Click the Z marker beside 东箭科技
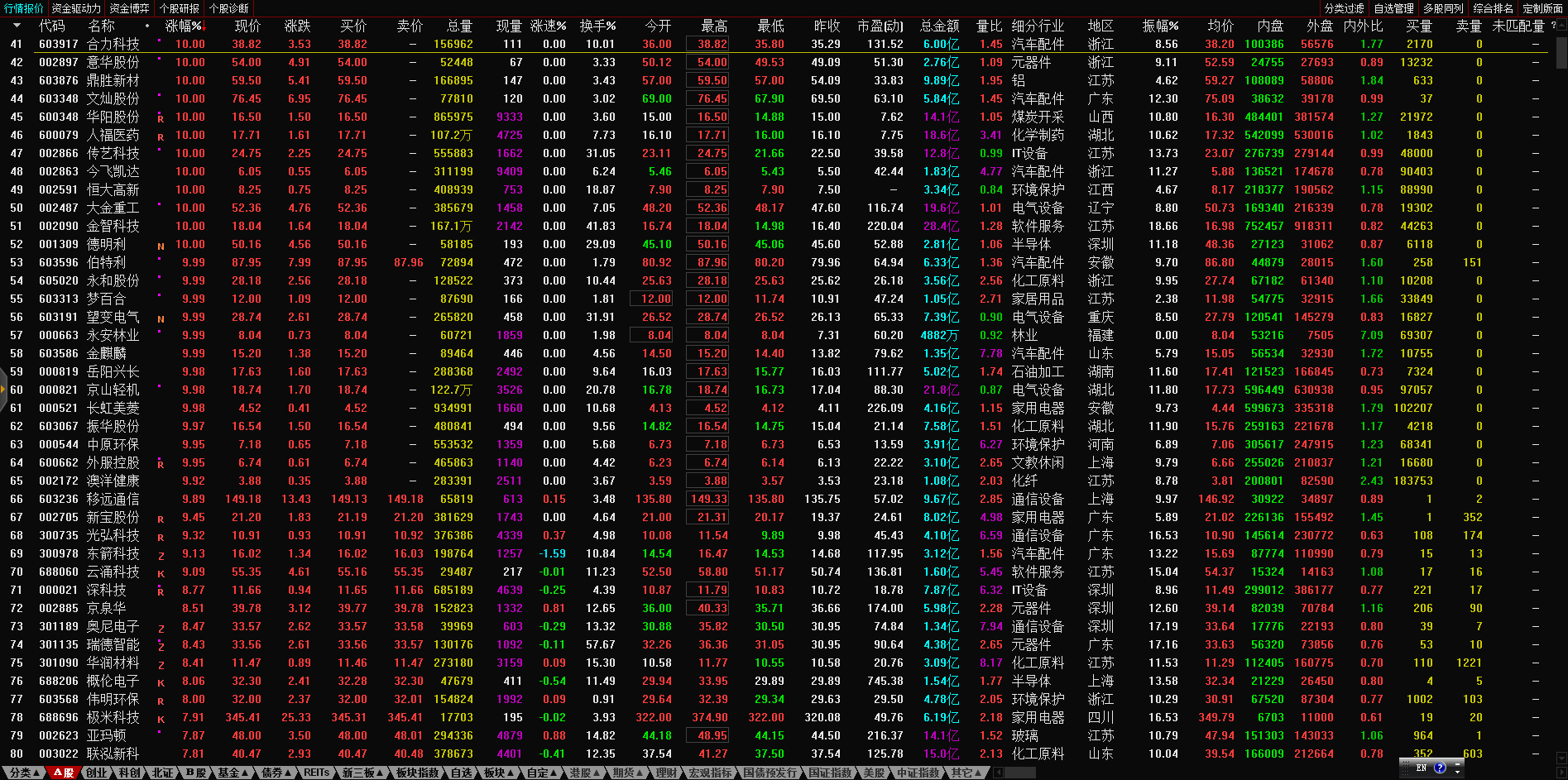This screenshot has width=1568, height=780. (x=161, y=555)
